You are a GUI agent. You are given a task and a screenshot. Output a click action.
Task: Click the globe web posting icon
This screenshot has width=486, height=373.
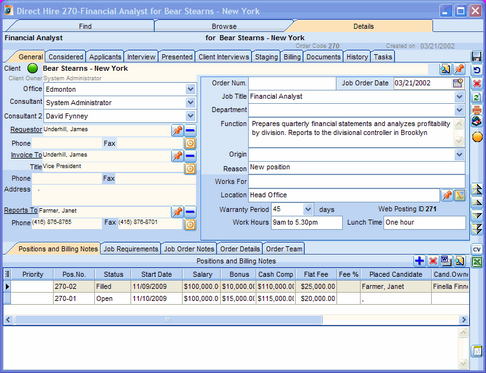point(477,121)
